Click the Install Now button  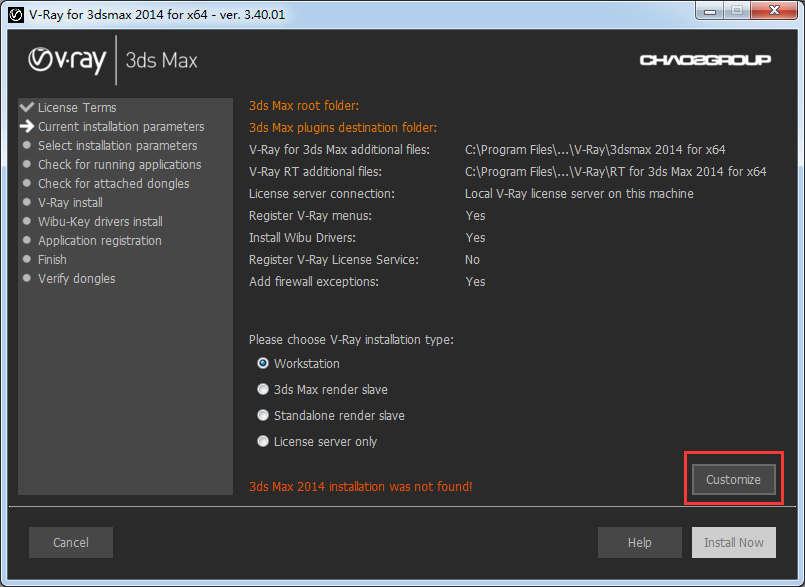(733, 543)
